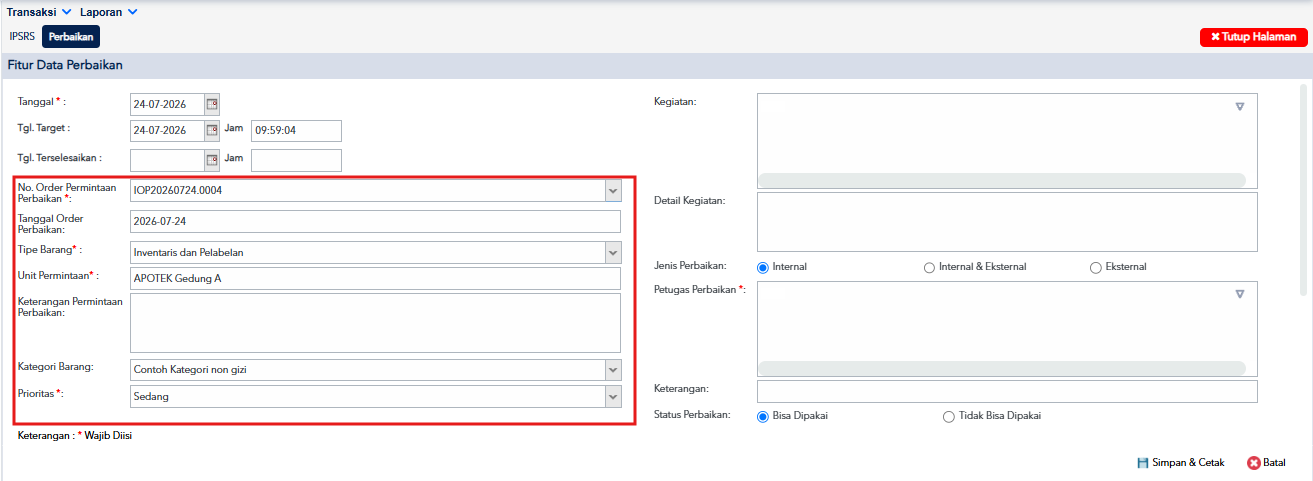Viewport: 1313px width, 481px height.
Task: Choose Tidak Bisa Dipakai status
Action: pos(948,417)
